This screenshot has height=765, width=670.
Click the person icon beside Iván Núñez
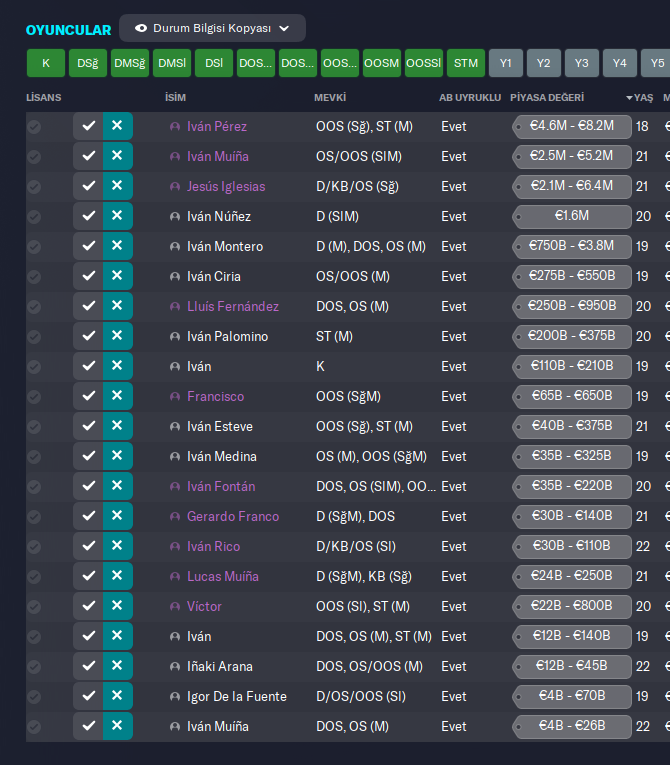coord(175,217)
